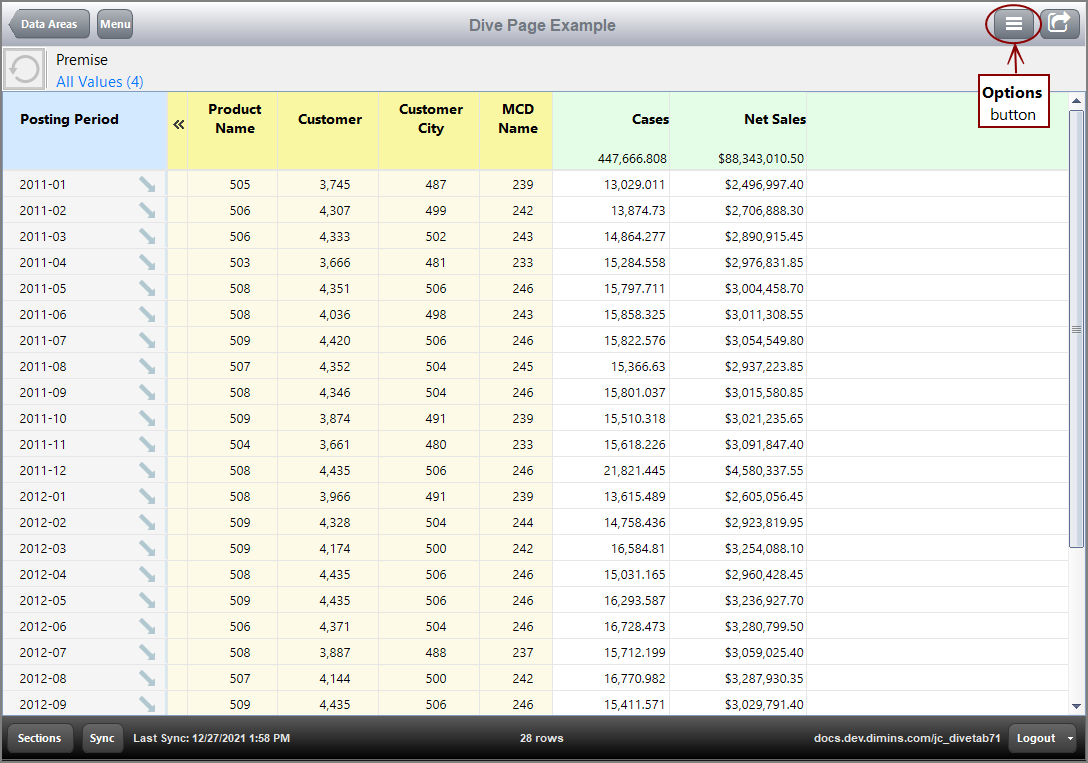Click the dive arrow for 2012-08

[x=147, y=678]
